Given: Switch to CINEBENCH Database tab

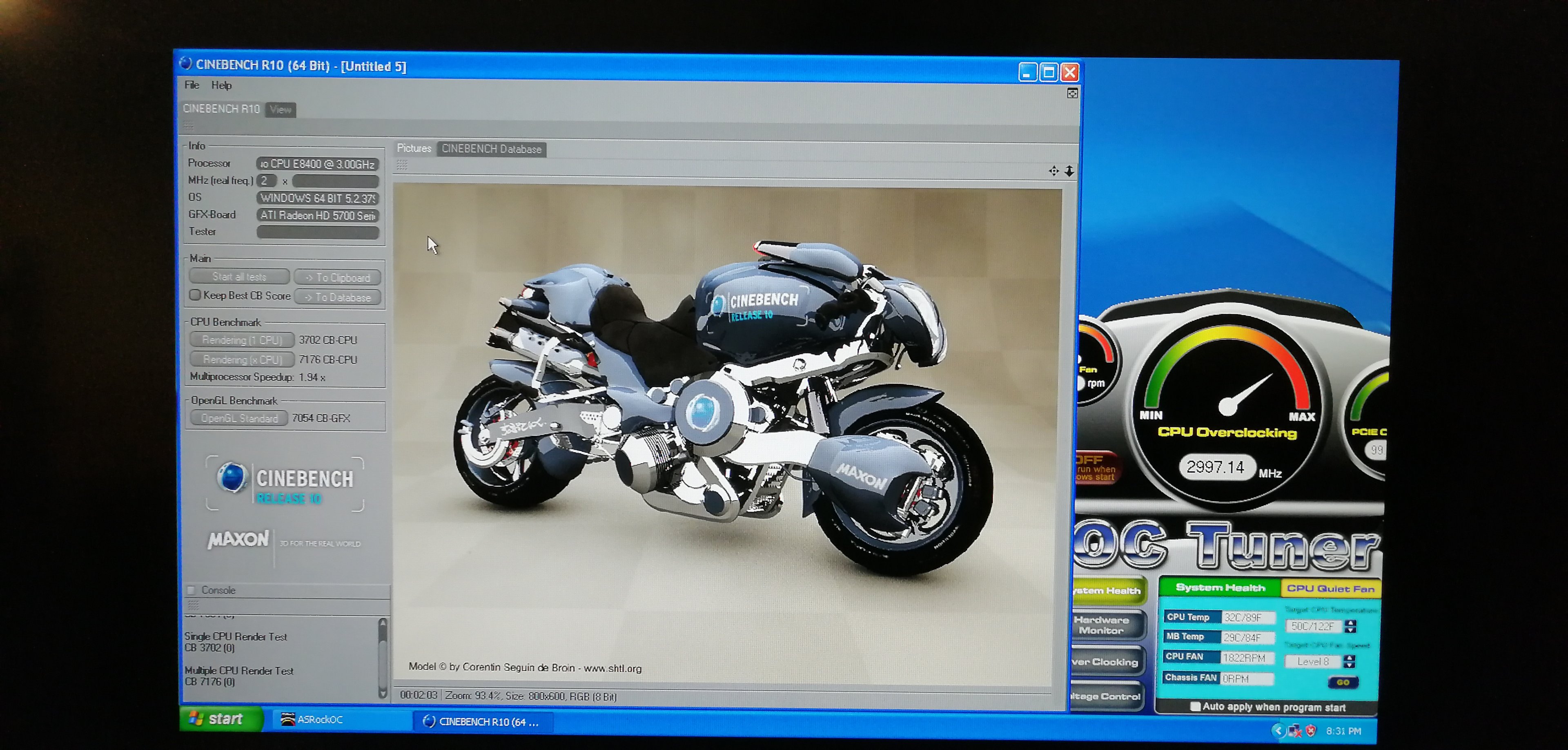Looking at the screenshot, I should [491, 149].
